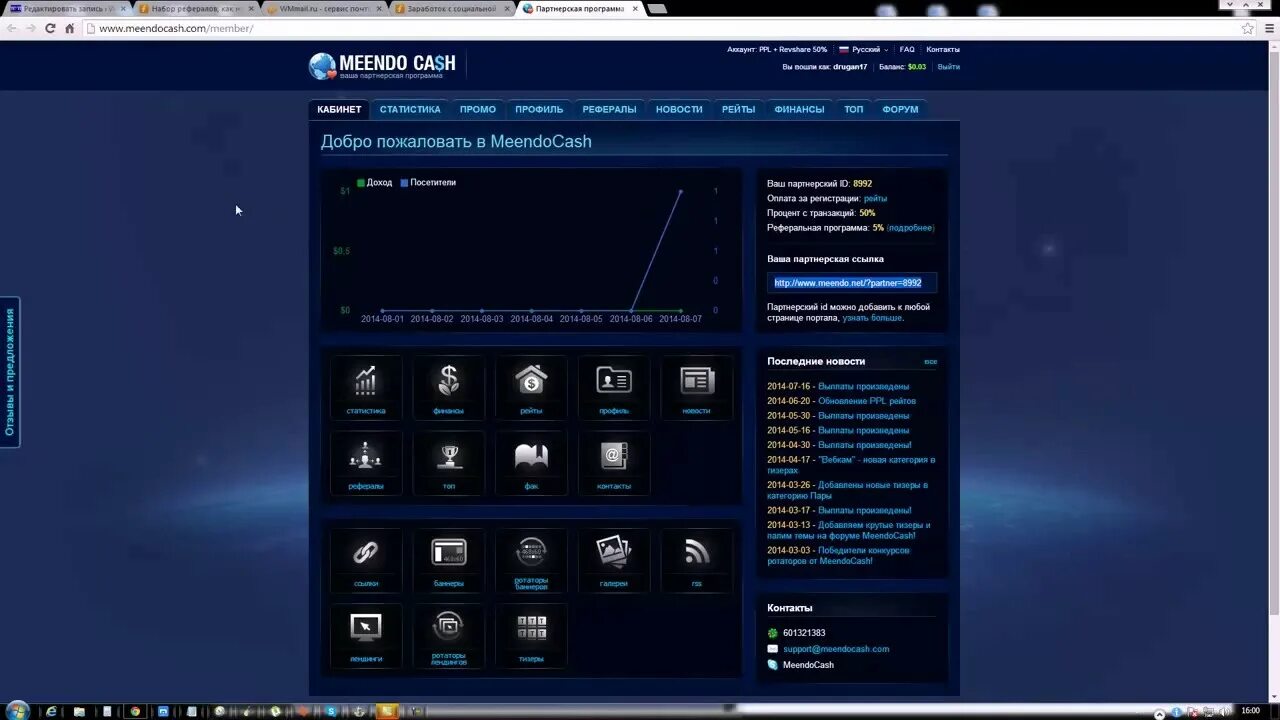Open news Победители конкурсов ротаторов
1280x720 pixels.
(838, 556)
